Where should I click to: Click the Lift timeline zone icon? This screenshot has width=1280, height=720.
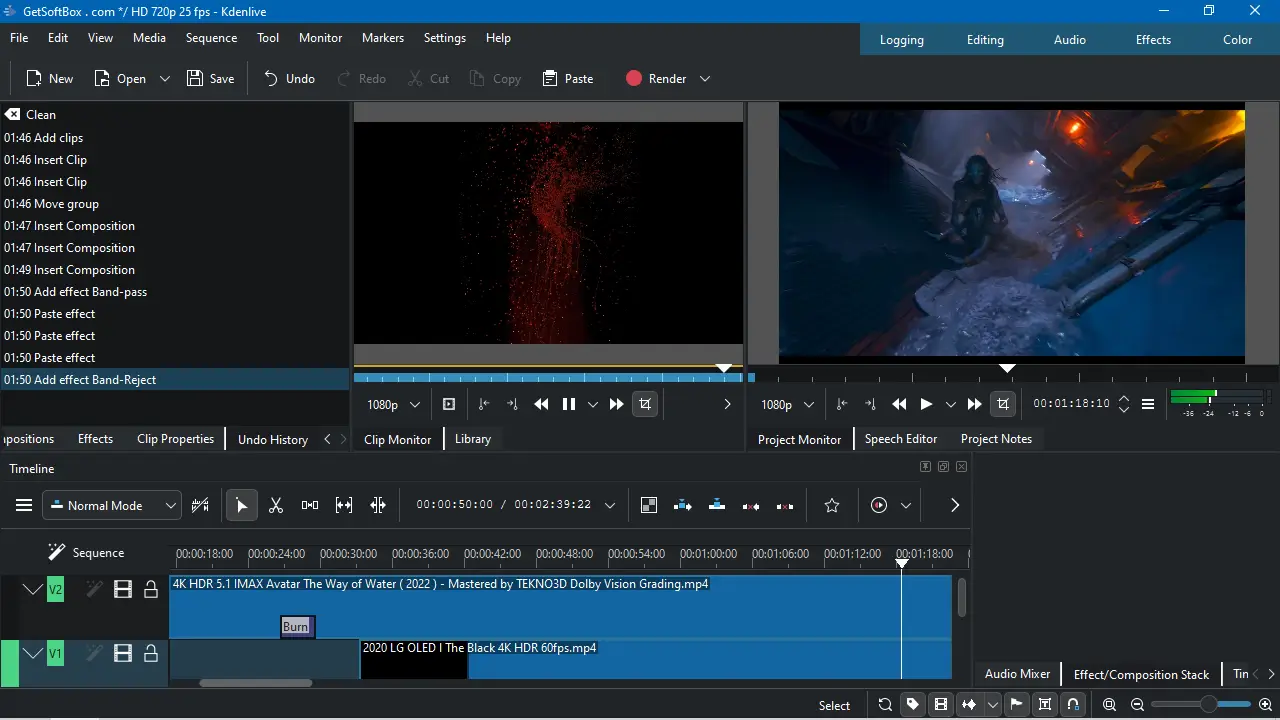[x=785, y=505]
